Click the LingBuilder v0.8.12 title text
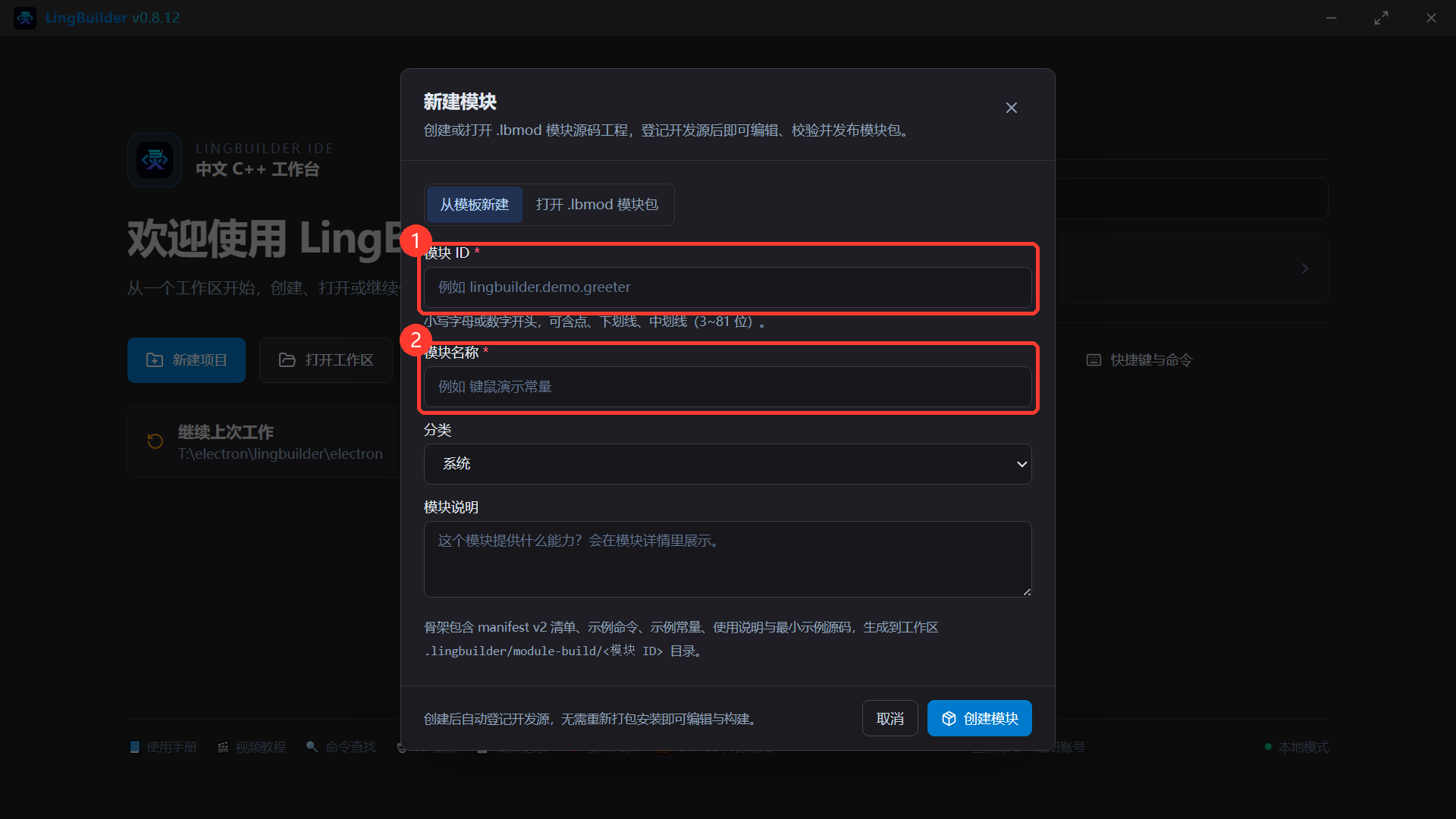Image resolution: width=1456 pixels, height=819 pixels. coord(112,17)
